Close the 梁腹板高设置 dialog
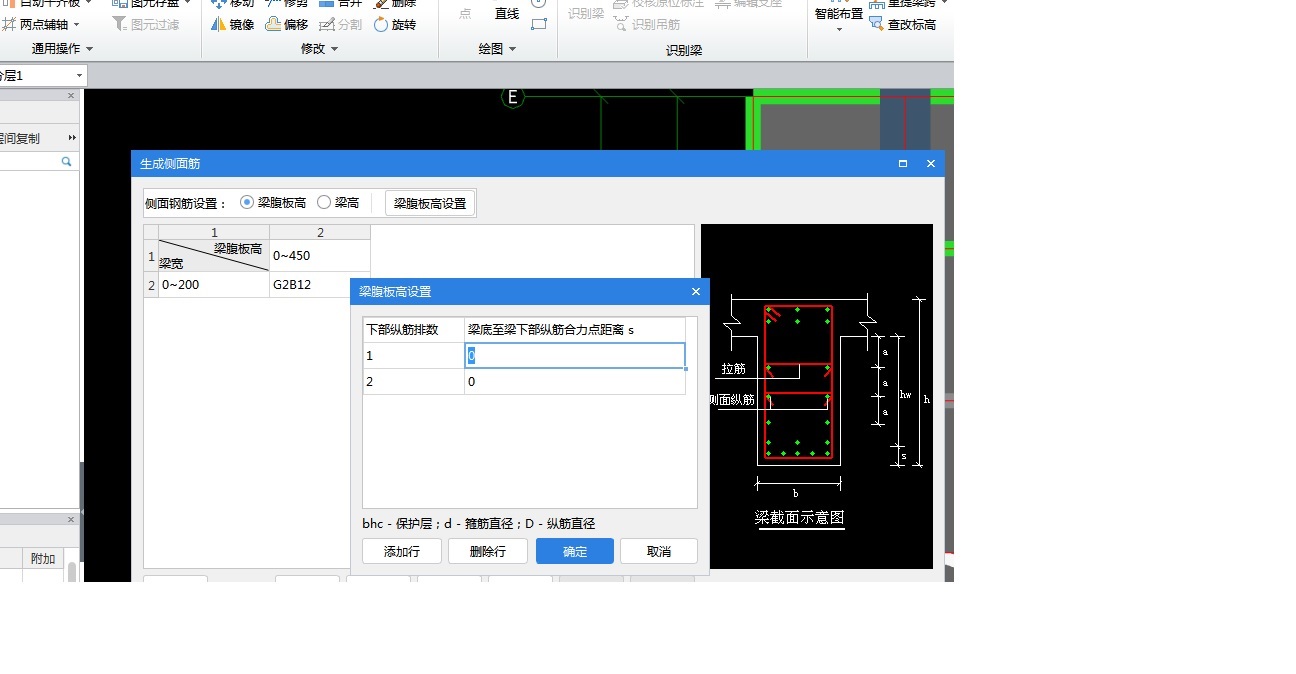Image resolution: width=1296 pixels, height=674 pixels. pos(696,292)
